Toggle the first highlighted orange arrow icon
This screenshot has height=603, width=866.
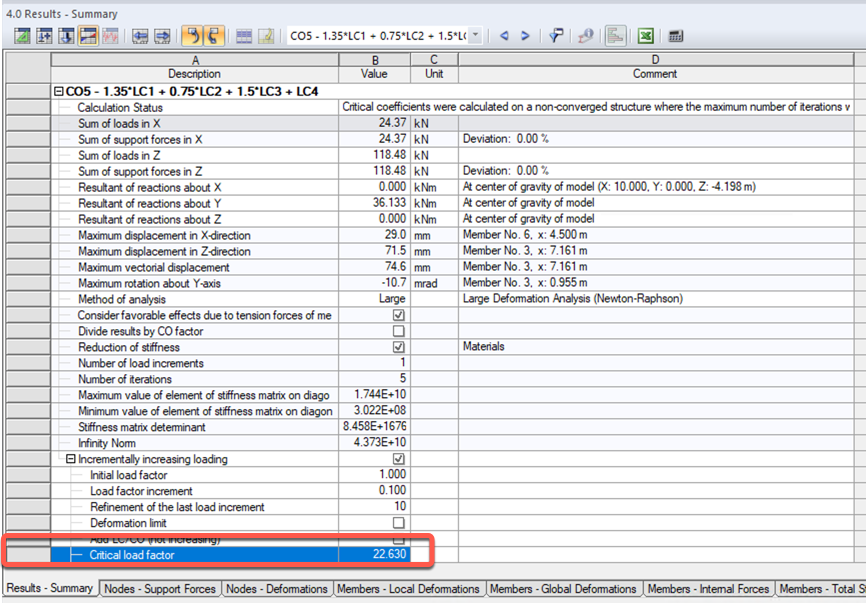(192, 36)
